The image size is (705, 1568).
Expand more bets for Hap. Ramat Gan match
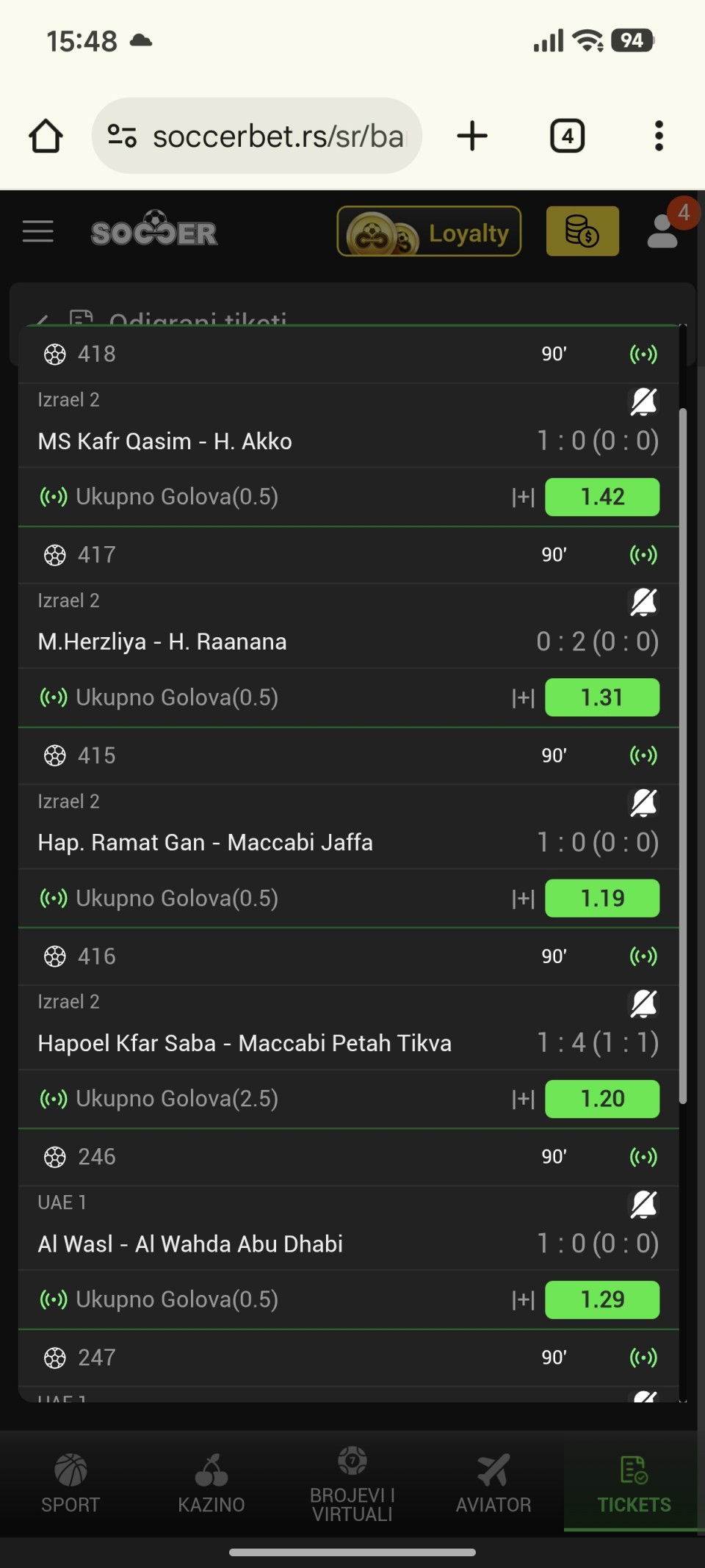point(523,899)
